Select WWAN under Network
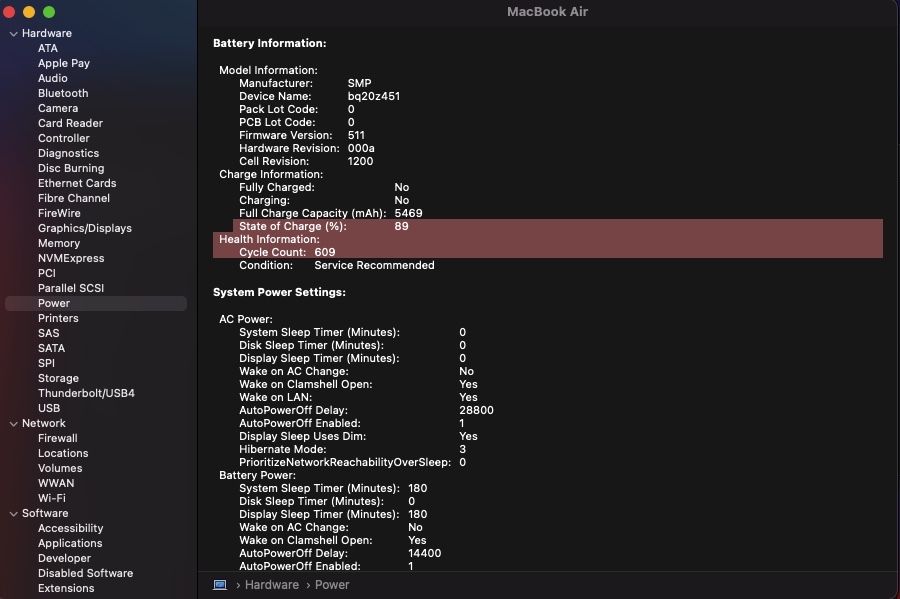Screen dimensions: 900x599 pyautogui.click(x=56, y=483)
